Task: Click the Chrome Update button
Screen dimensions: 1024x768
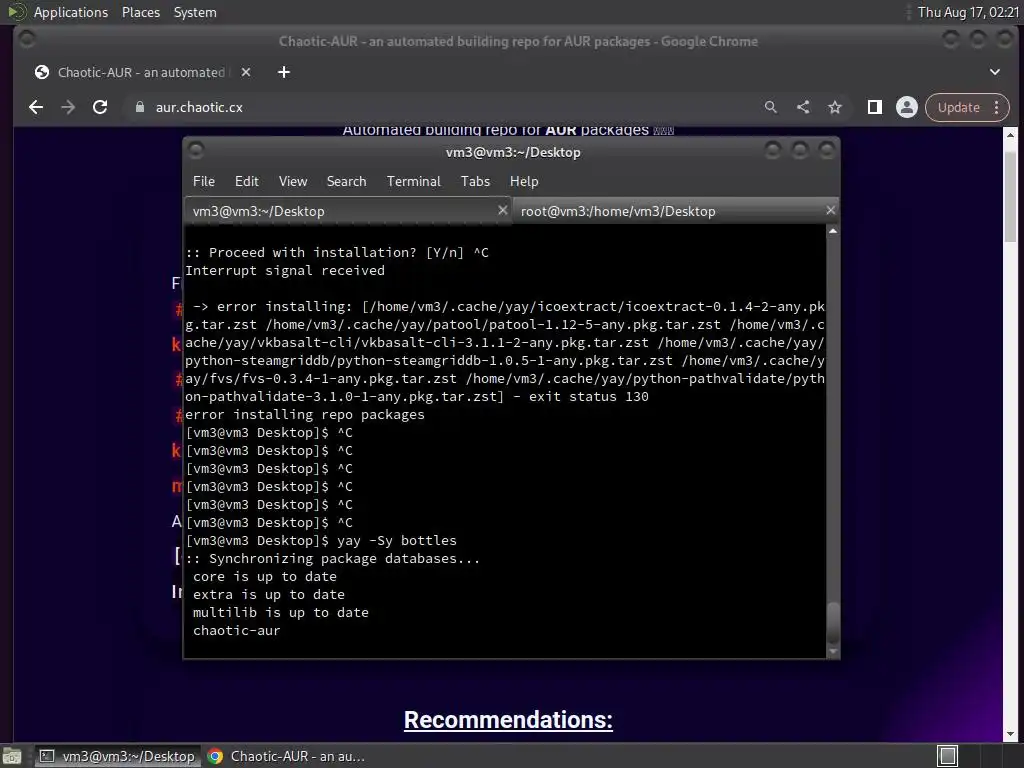Action: point(959,107)
